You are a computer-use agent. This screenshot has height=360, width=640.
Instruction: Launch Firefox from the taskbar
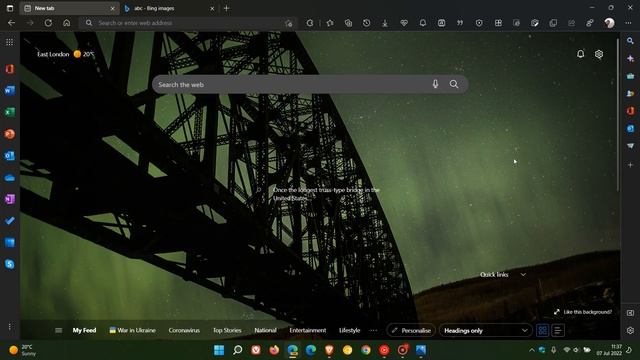click(274, 350)
